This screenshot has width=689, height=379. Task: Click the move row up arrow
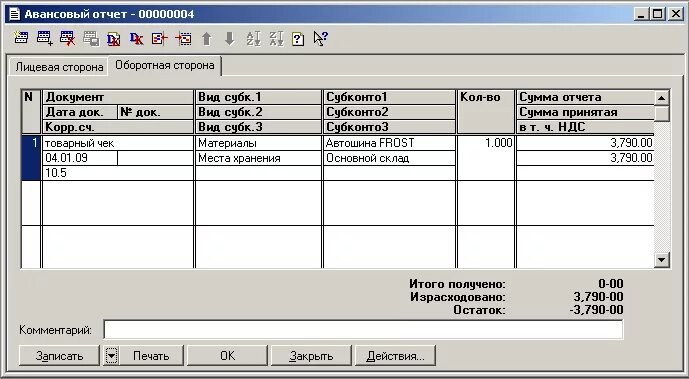207,39
